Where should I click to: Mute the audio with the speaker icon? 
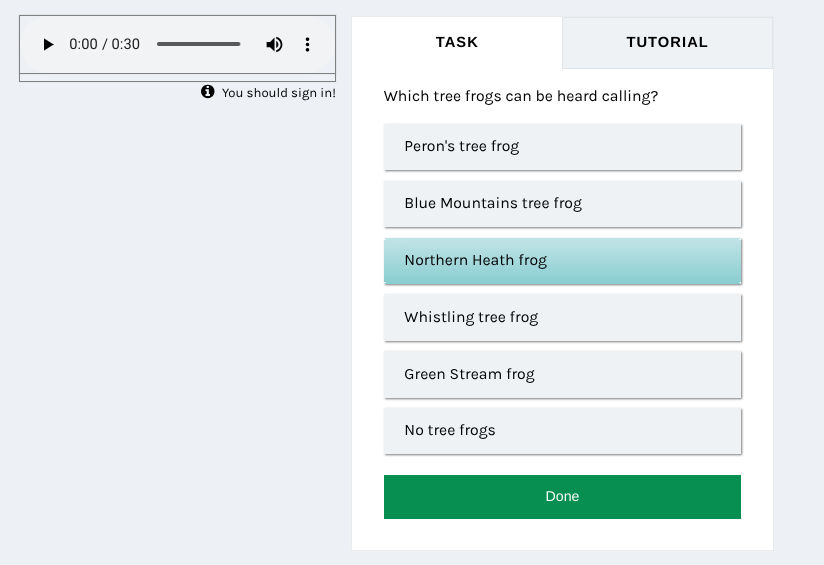click(274, 45)
